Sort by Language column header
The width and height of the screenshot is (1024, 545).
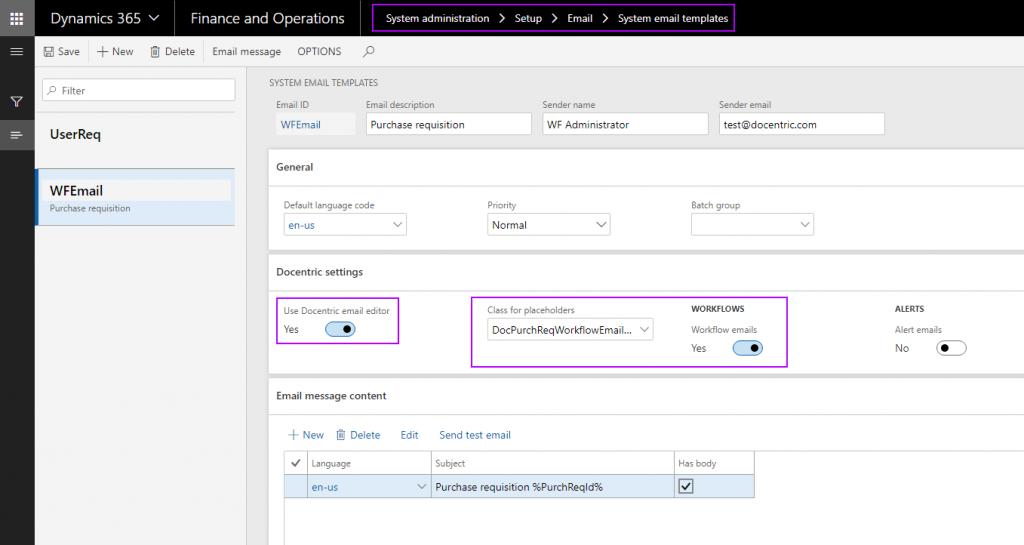tap(369, 463)
